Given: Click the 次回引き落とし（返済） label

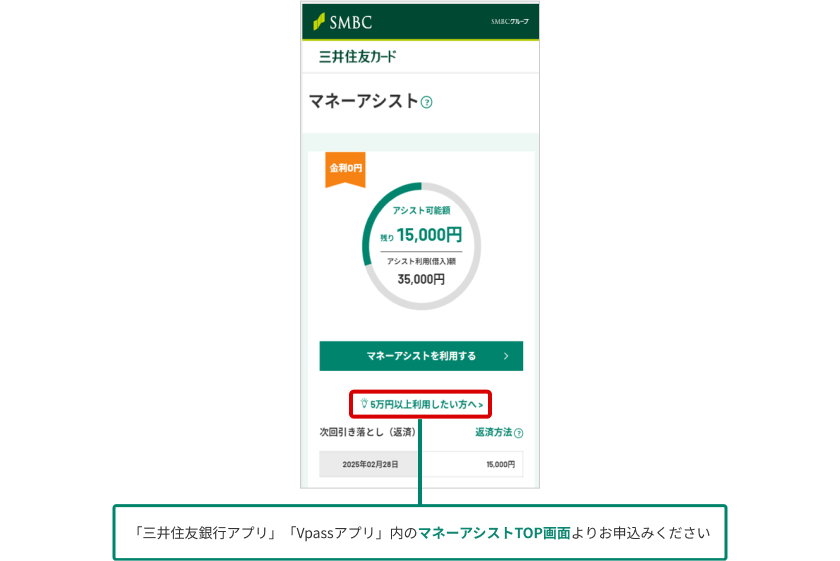Looking at the screenshot, I should [x=368, y=432].
